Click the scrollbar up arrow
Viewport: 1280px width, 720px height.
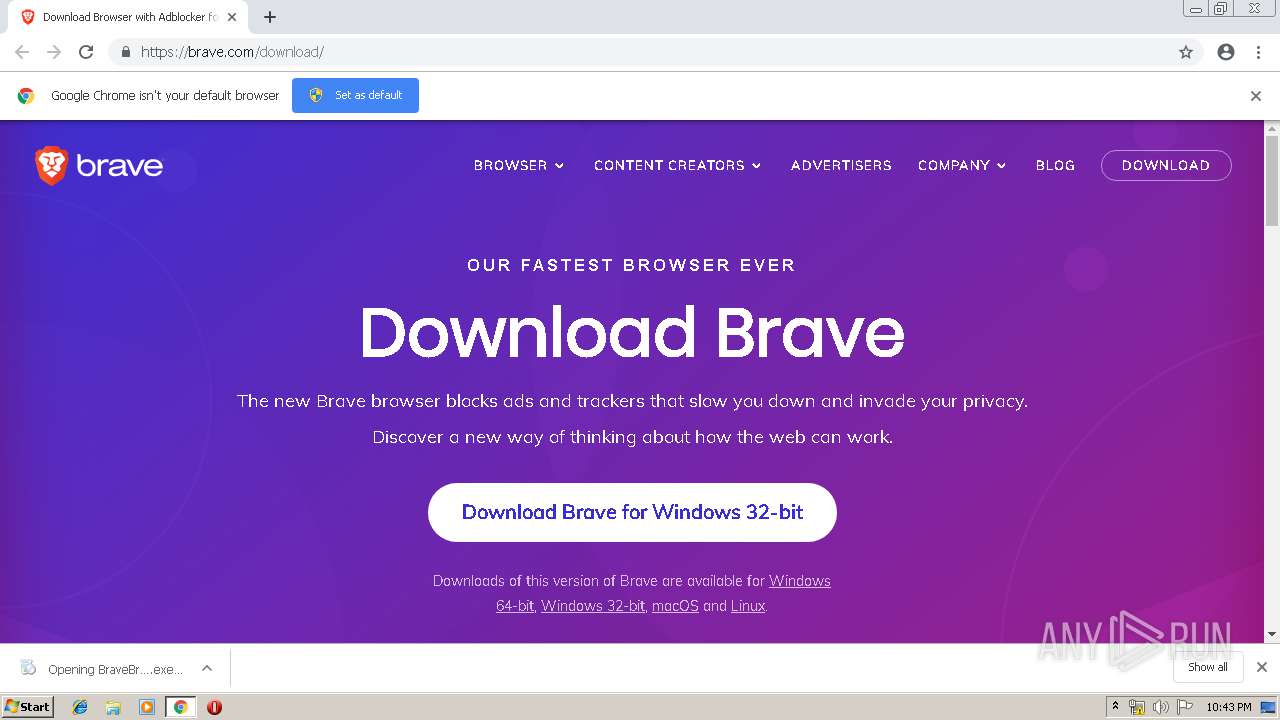point(1272,128)
